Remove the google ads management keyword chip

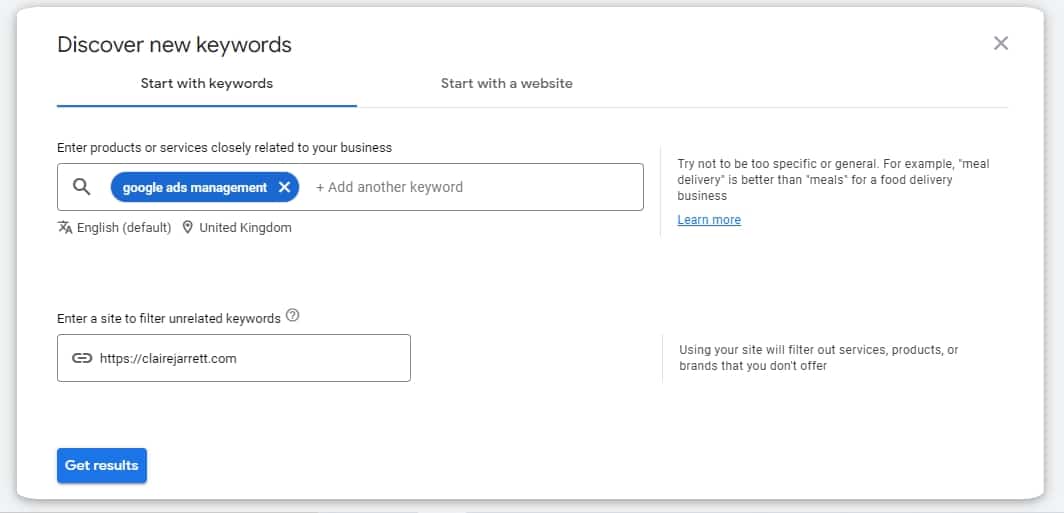pyautogui.click(x=285, y=187)
